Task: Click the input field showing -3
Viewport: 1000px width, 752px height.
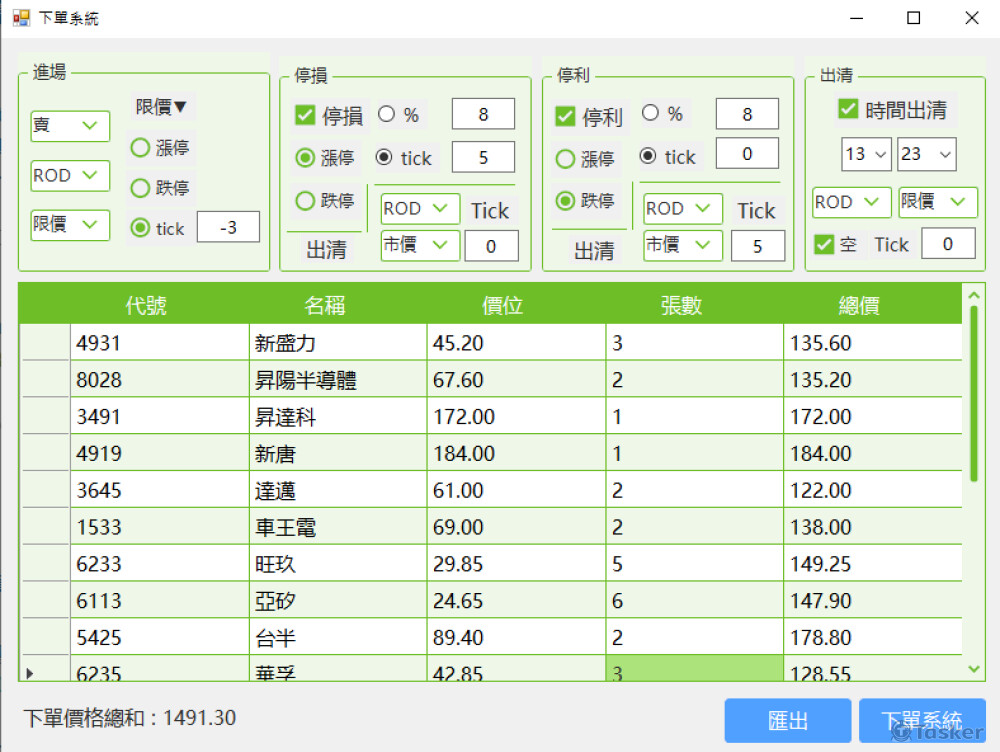Action: tap(229, 227)
